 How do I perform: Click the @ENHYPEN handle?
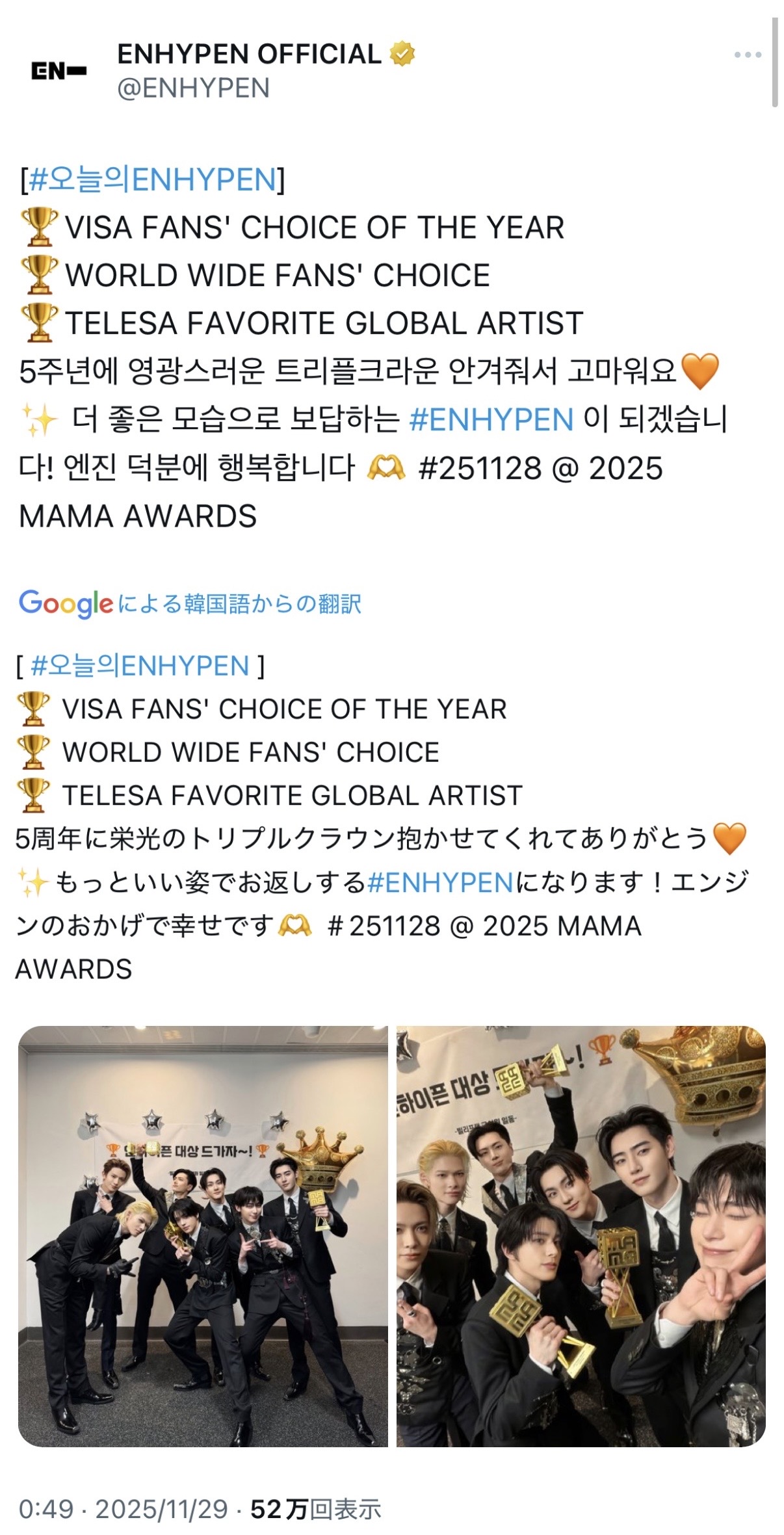tap(193, 88)
